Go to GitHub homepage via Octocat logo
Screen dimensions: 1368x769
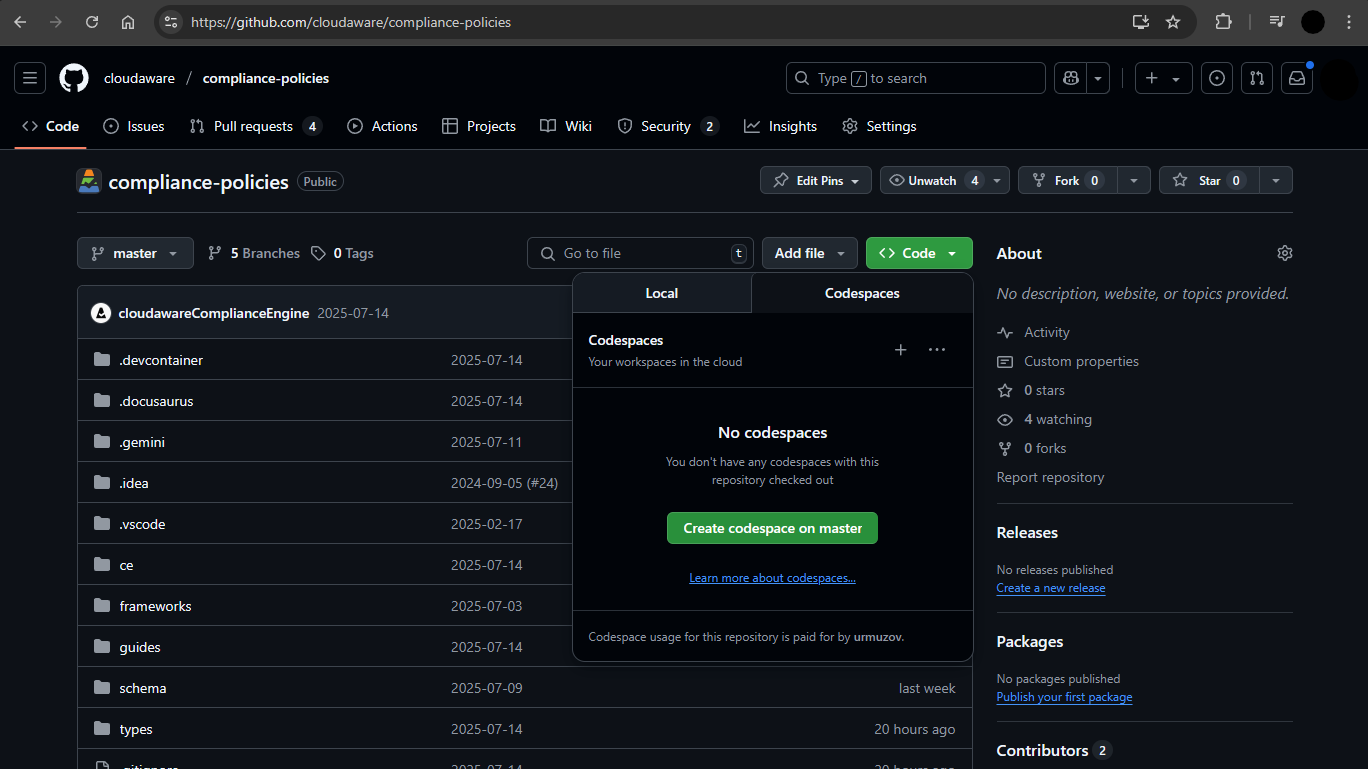pyautogui.click(x=74, y=78)
